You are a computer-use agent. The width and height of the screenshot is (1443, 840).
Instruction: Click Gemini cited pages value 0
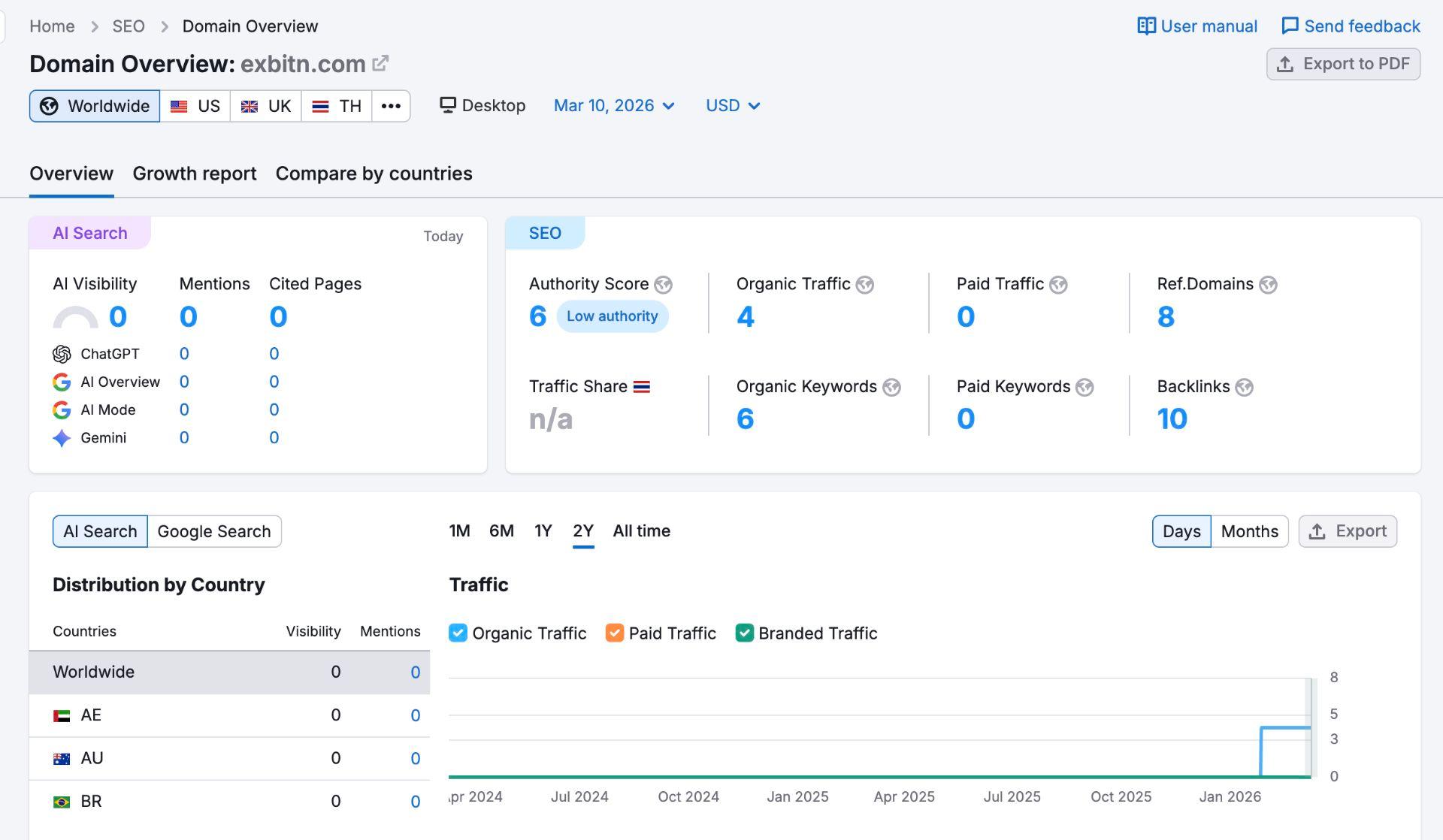pyautogui.click(x=274, y=438)
